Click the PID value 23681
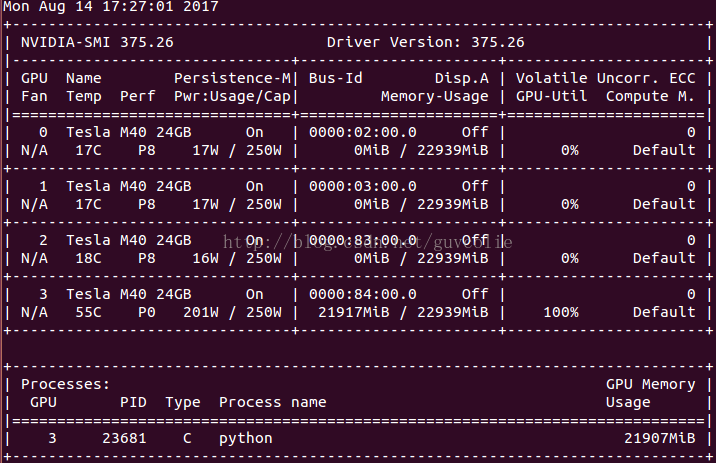The height and width of the screenshot is (463, 716). [x=124, y=438]
